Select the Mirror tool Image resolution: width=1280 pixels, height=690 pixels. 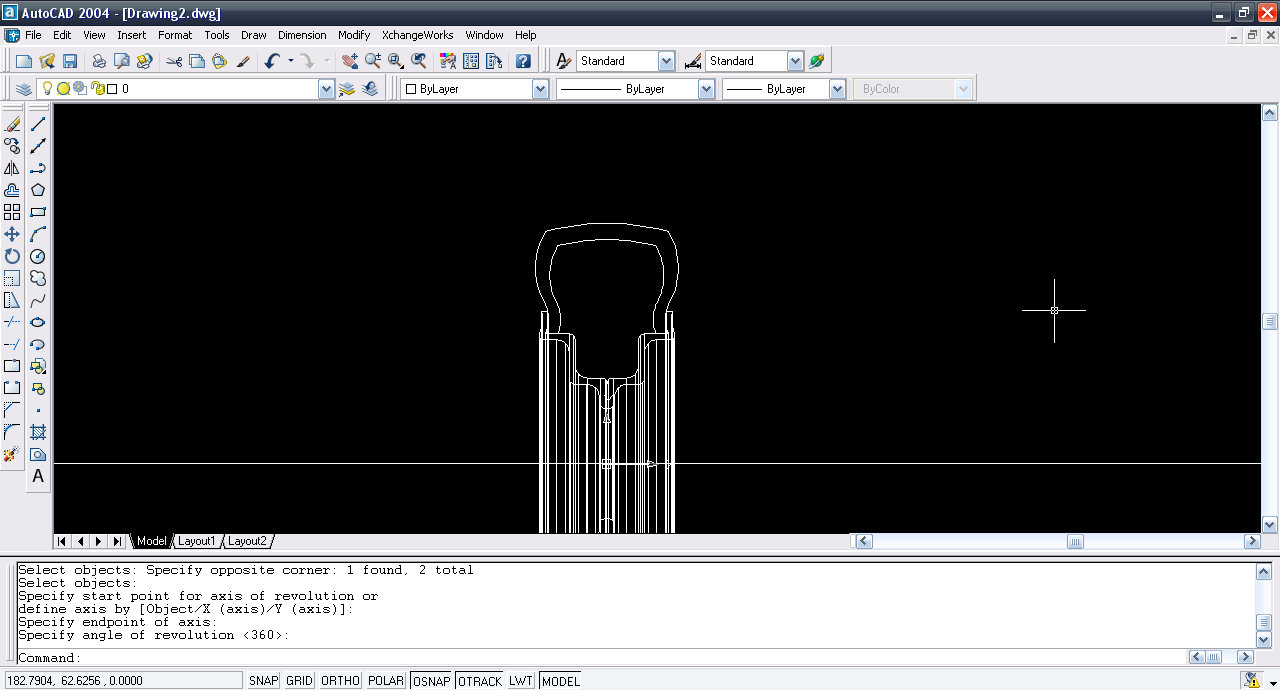click(x=12, y=168)
